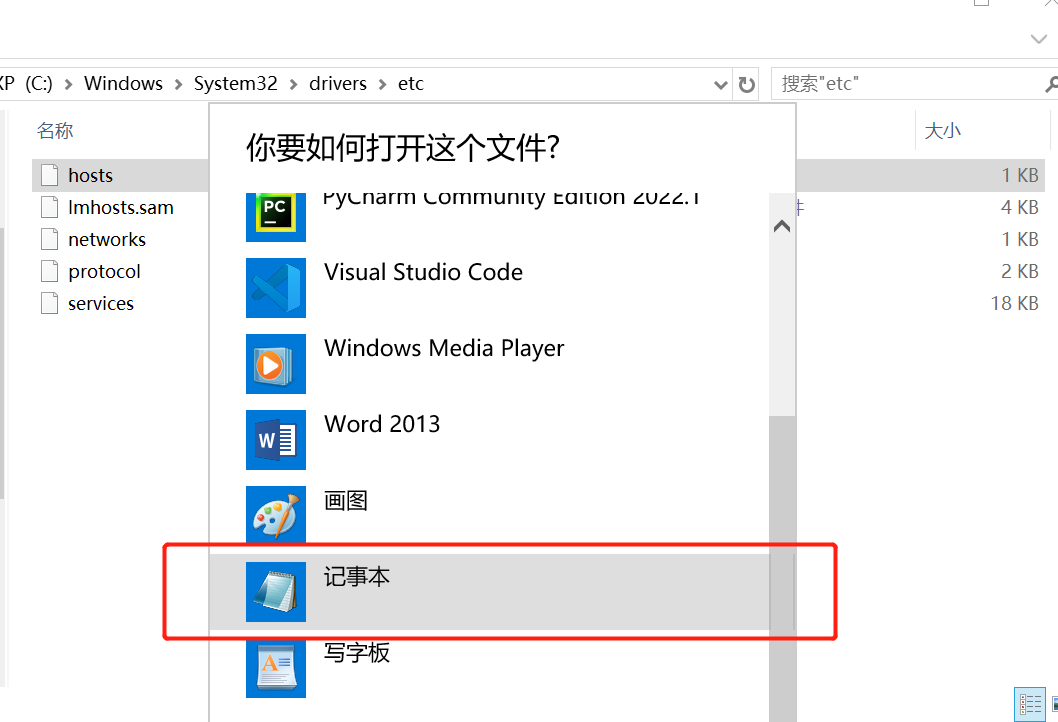1058x722 pixels.
Task: Select the Visual Studio Code label
Action: tap(424, 273)
